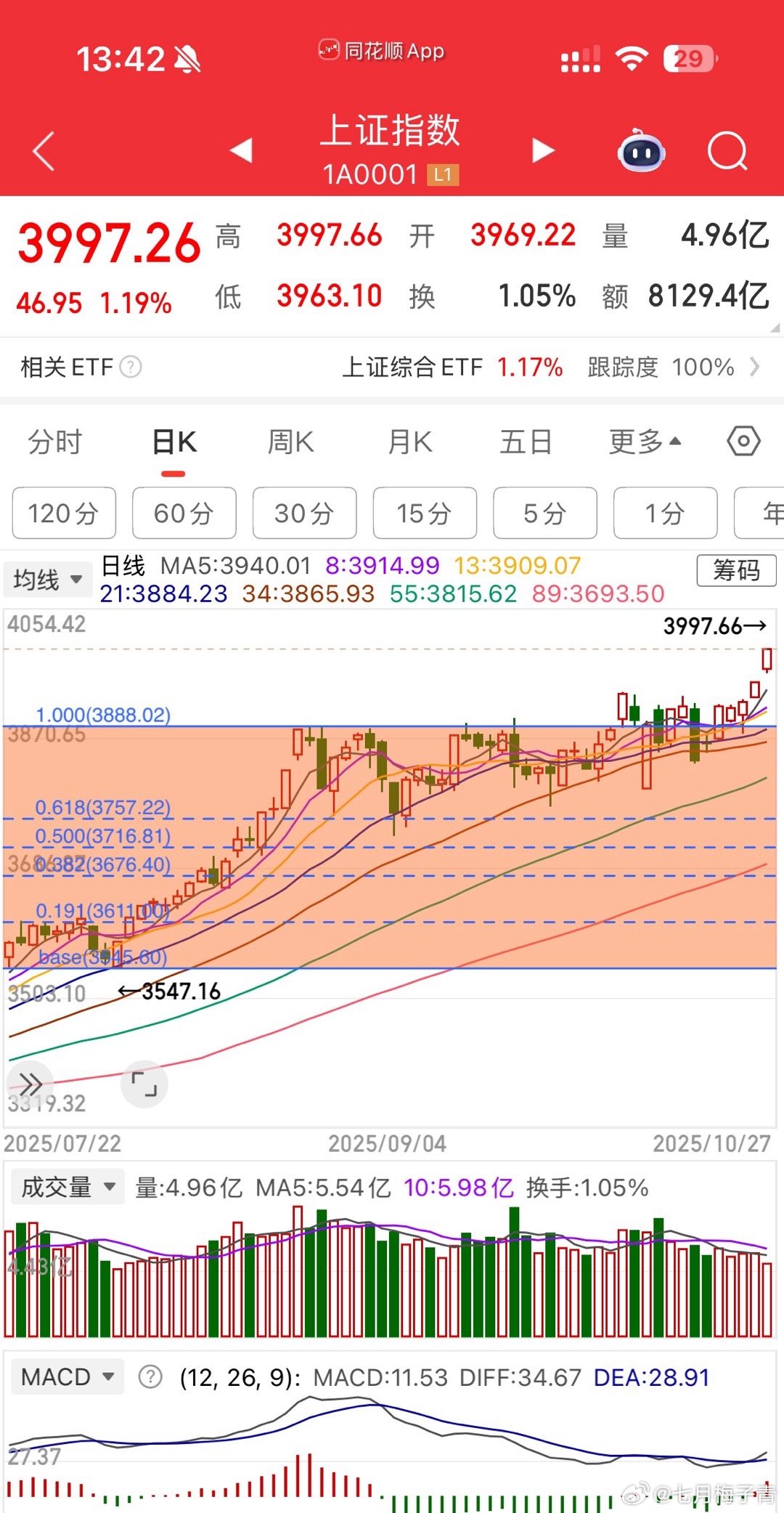Tap the current price 3997.26
This screenshot has height=1513, width=784.
tap(109, 243)
